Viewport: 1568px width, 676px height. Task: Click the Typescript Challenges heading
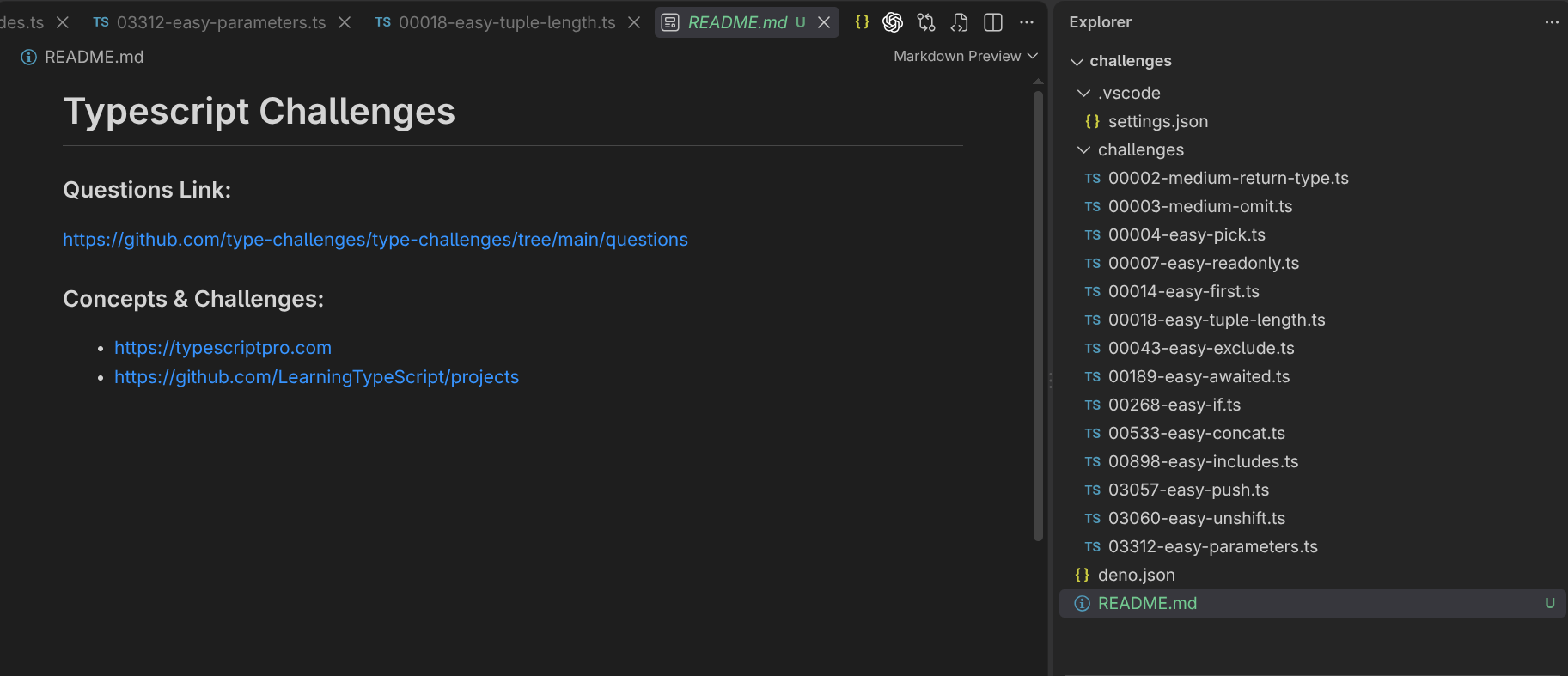(x=259, y=112)
